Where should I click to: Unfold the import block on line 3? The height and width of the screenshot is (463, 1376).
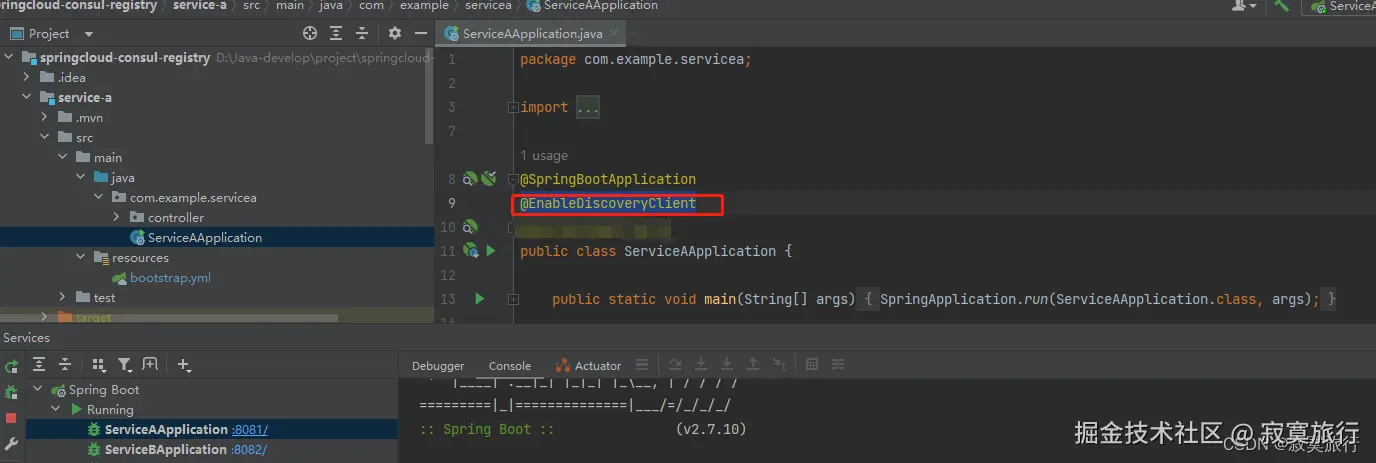click(513, 107)
